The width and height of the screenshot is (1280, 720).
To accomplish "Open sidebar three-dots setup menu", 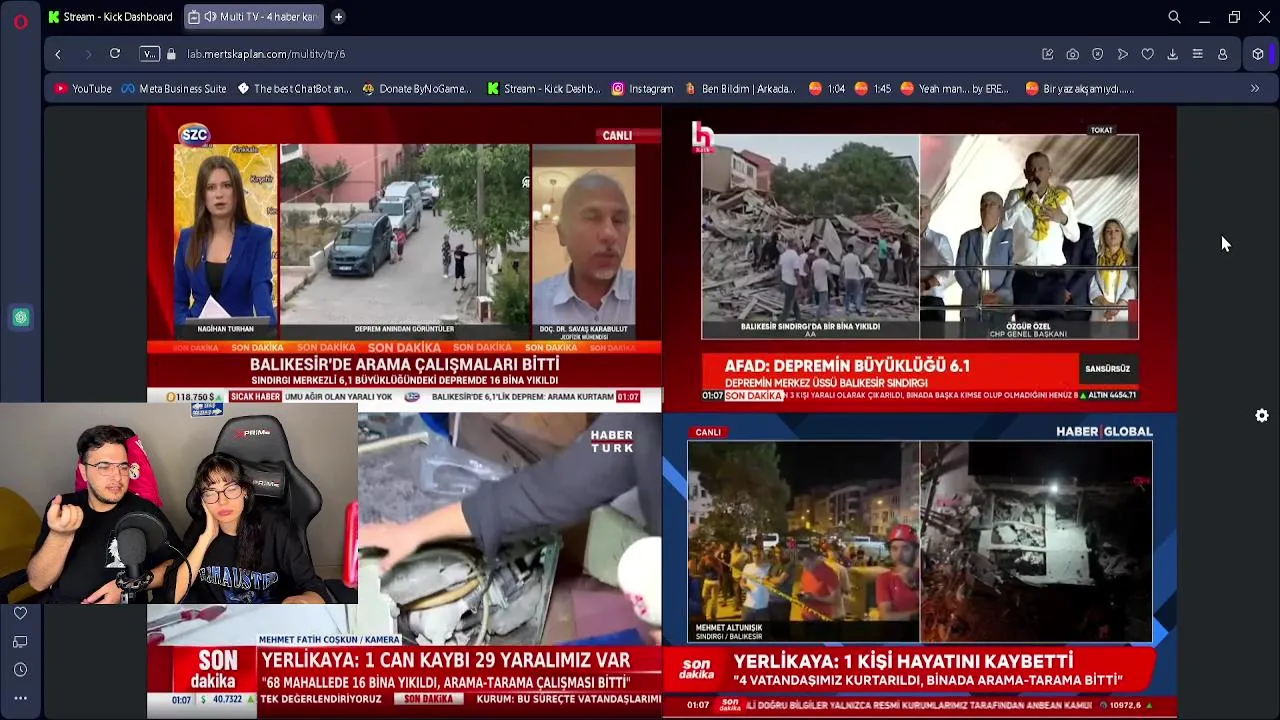I will (x=20, y=698).
